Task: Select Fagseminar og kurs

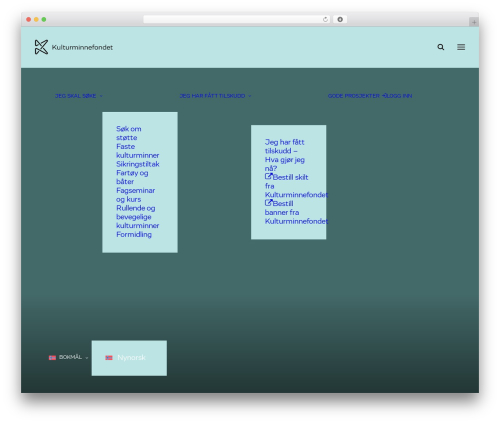Action: [x=135, y=195]
